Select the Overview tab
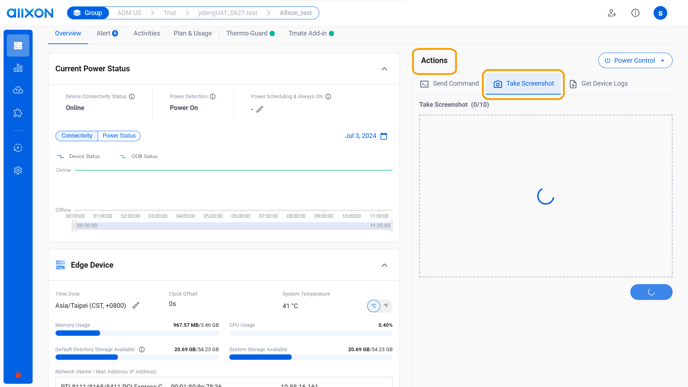 click(x=68, y=33)
